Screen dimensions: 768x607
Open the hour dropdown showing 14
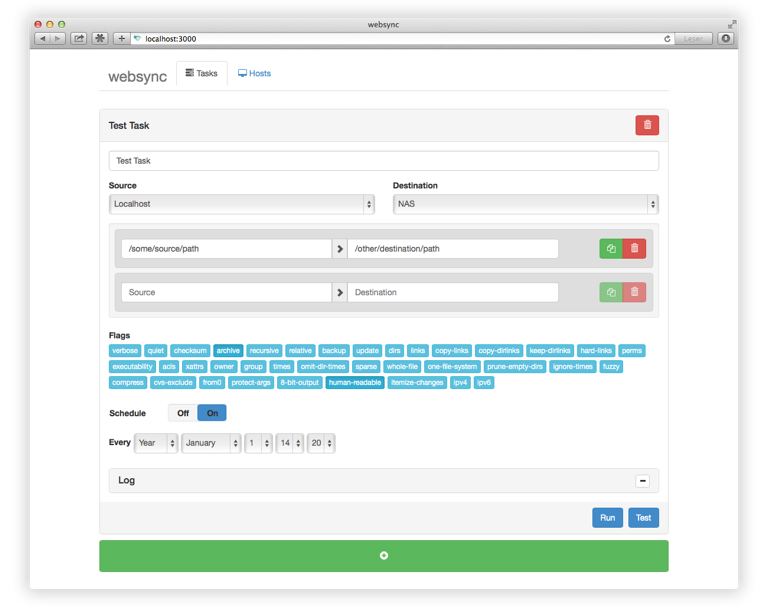click(x=290, y=443)
